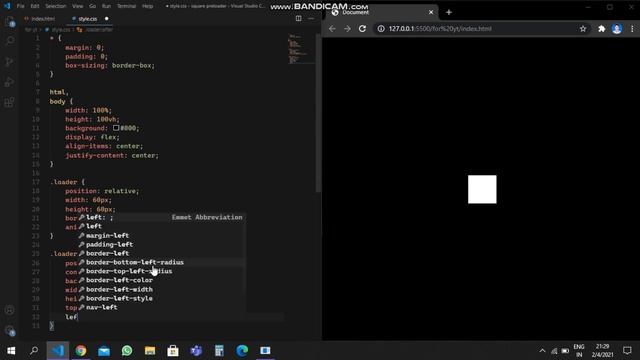This screenshot has height=360, width=640.
Task: Choose 'padding-left' from the suggestion list
Action: [x=163, y=244]
